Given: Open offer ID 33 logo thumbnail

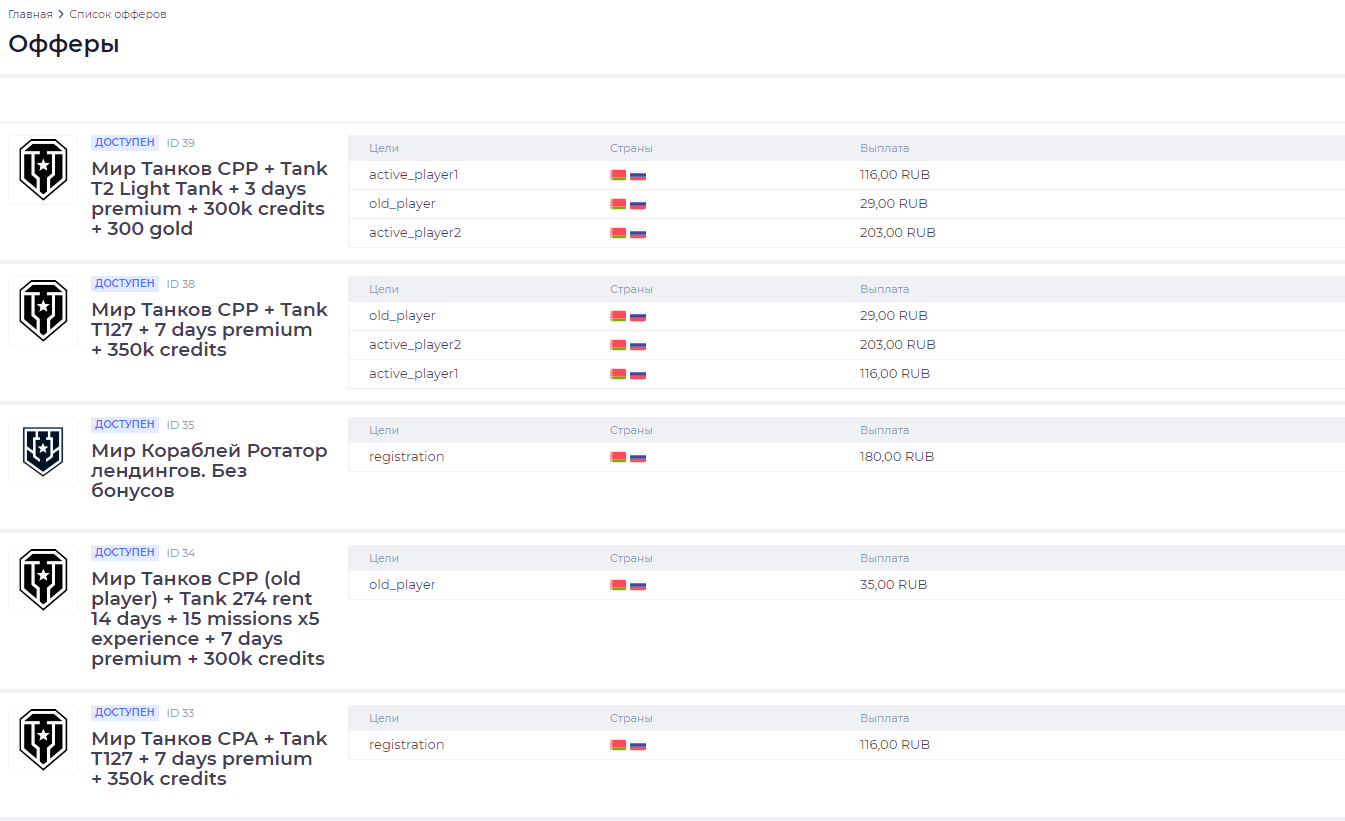Looking at the screenshot, I should tap(43, 740).
